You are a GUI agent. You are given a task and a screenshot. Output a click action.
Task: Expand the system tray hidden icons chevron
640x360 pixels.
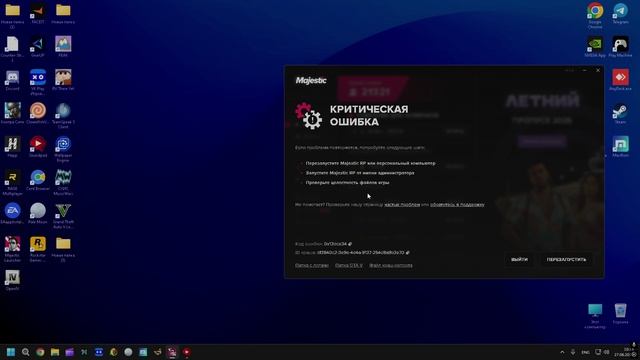[562, 352]
